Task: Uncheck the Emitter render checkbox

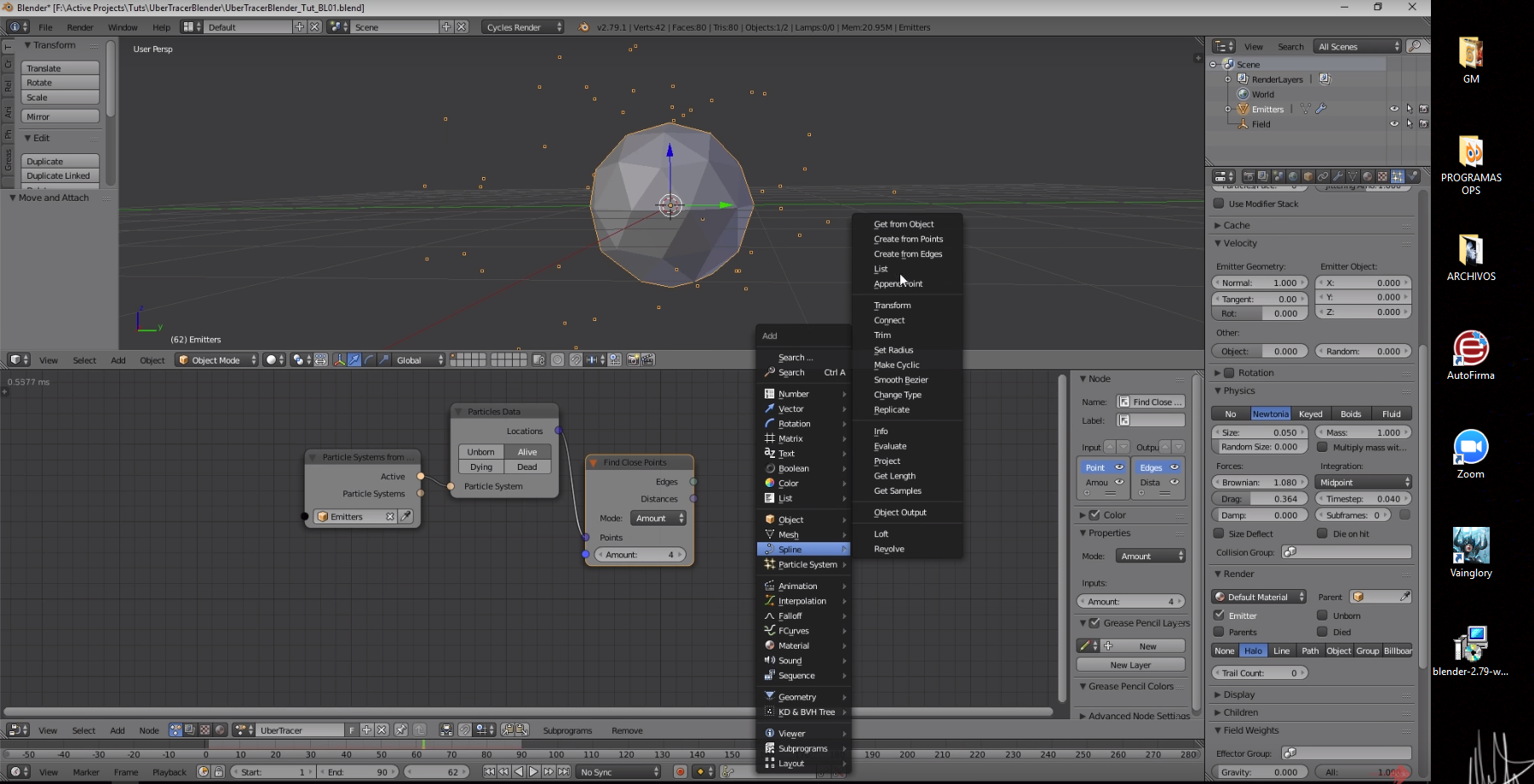Action: [1219, 615]
